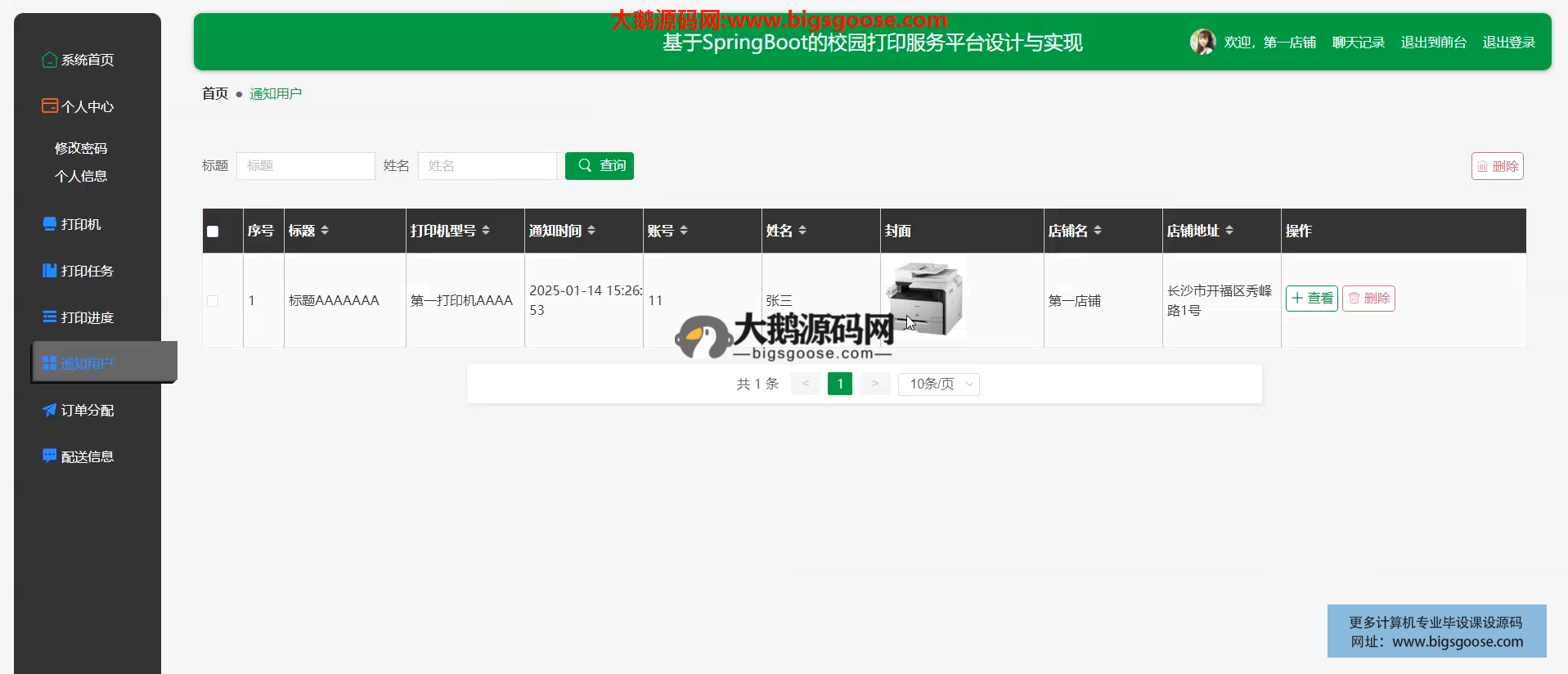Click the home icon beside 系统首页
The width and height of the screenshot is (1568, 674).
pos(49,60)
